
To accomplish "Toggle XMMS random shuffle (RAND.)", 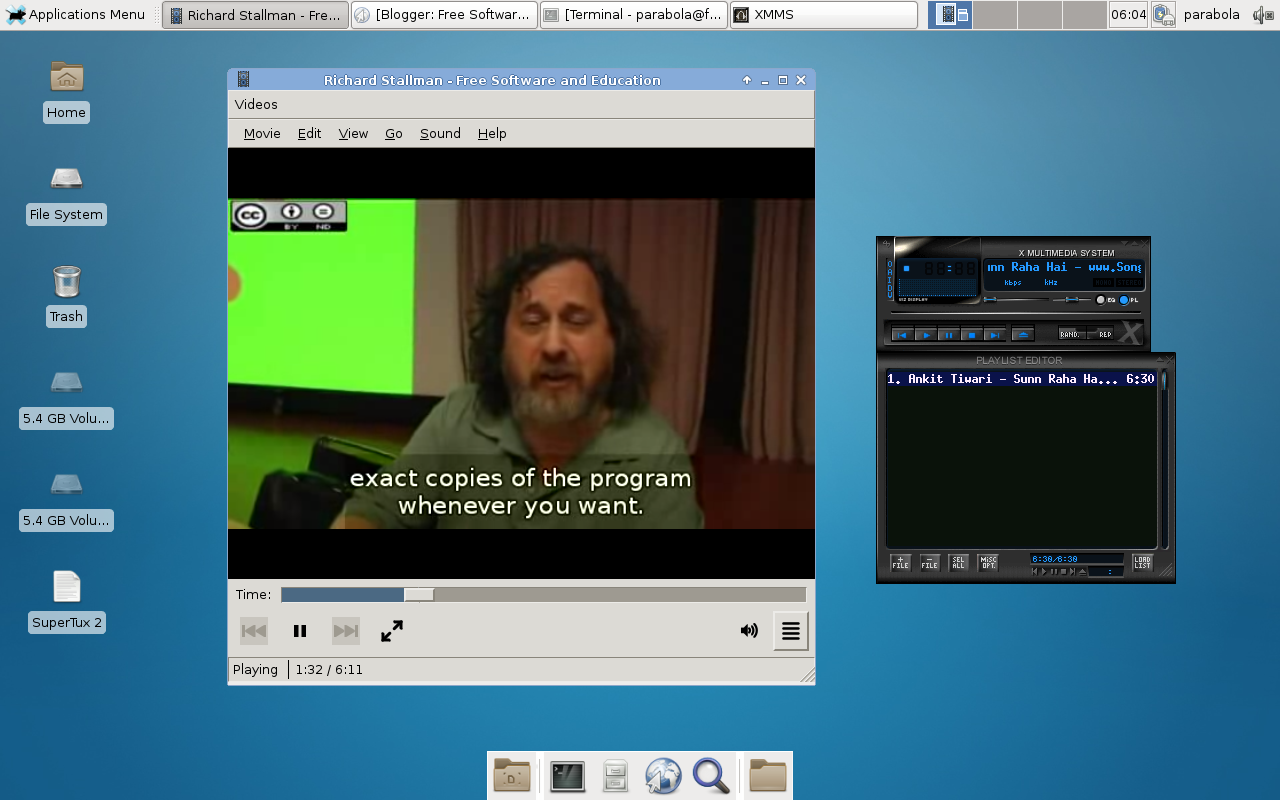I will pos(1071,335).
